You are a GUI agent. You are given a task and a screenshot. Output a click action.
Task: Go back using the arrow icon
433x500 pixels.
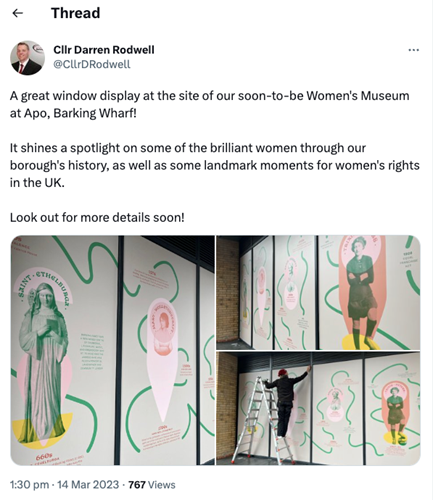(x=17, y=13)
